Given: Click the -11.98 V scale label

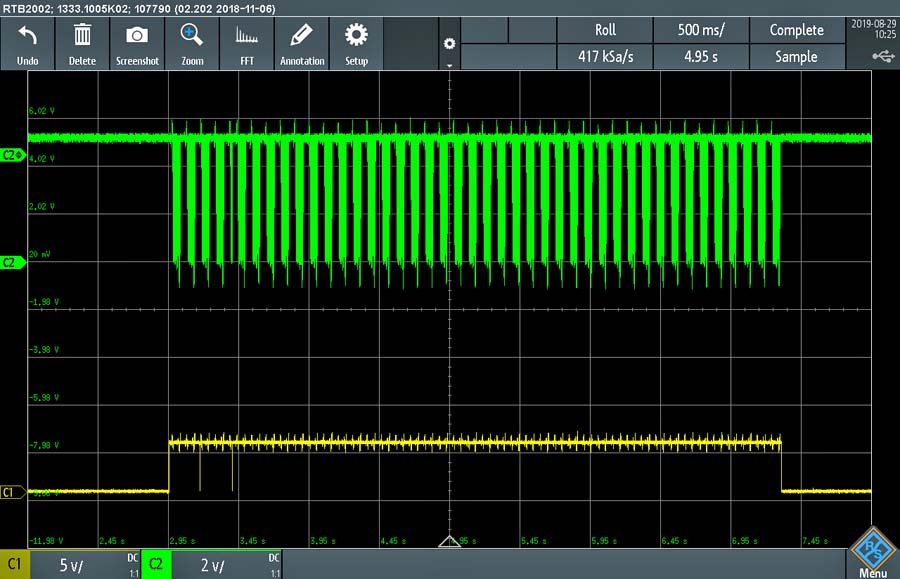Looking at the screenshot, I should (x=46, y=541).
